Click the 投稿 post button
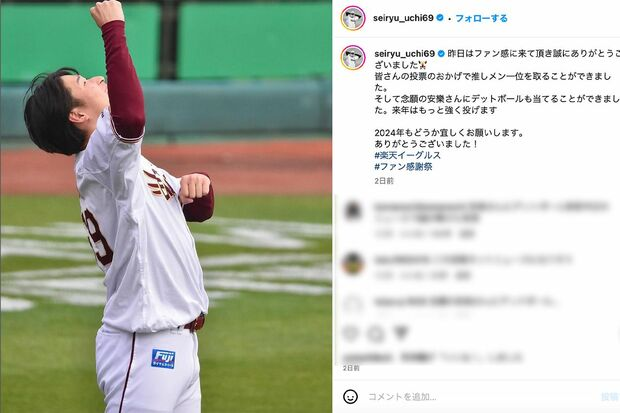 (610, 396)
